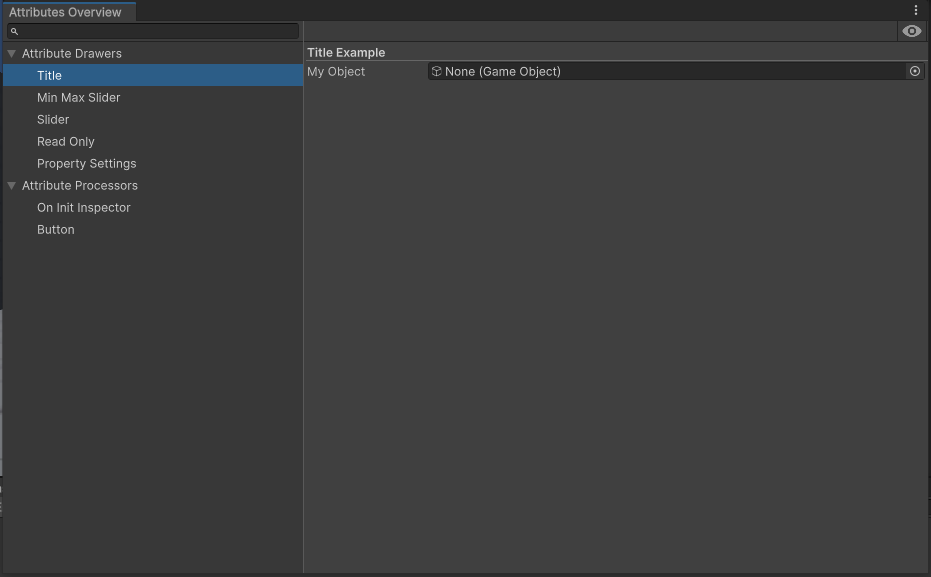
Task: Select the On Init Inspector item
Action: click(83, 208)
